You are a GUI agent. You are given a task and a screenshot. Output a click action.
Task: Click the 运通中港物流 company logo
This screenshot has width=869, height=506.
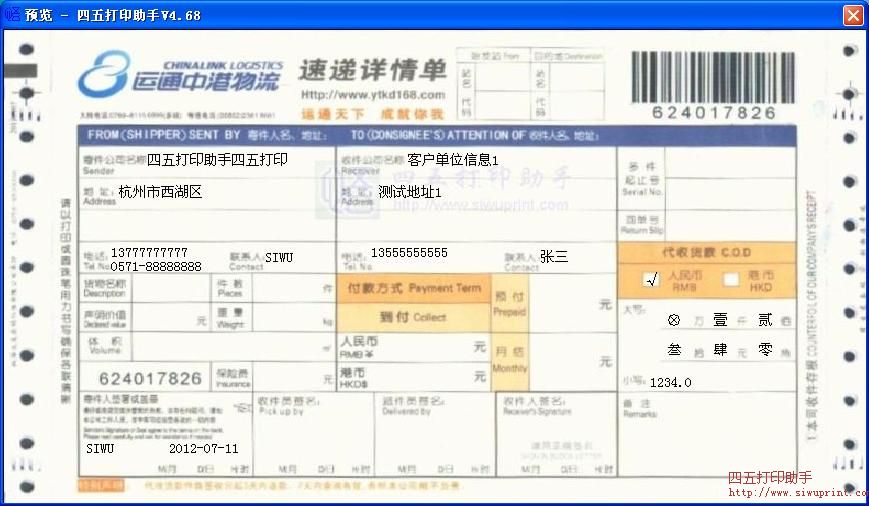pyautogui.click(x=180, y=75)
